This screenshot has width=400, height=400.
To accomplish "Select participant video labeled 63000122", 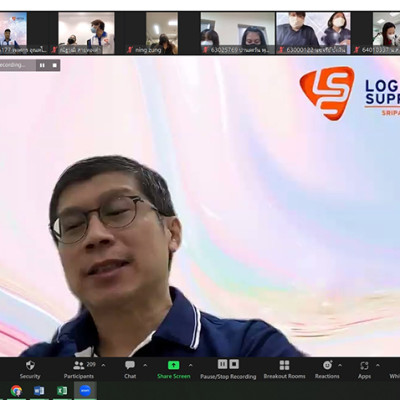I will [x=313, y=33].
